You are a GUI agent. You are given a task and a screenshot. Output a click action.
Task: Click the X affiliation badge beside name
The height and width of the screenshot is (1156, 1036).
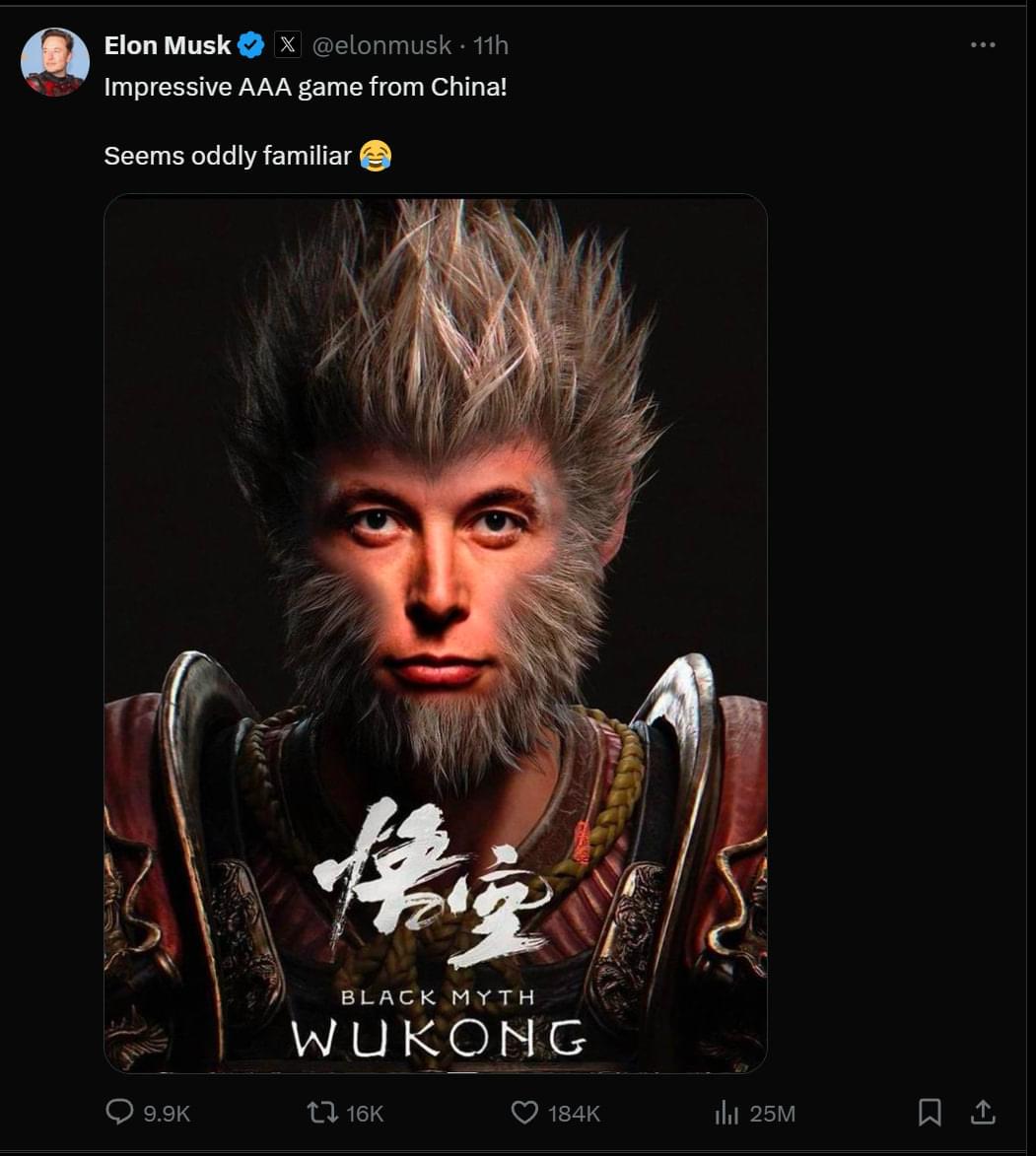tap(288, 45)
